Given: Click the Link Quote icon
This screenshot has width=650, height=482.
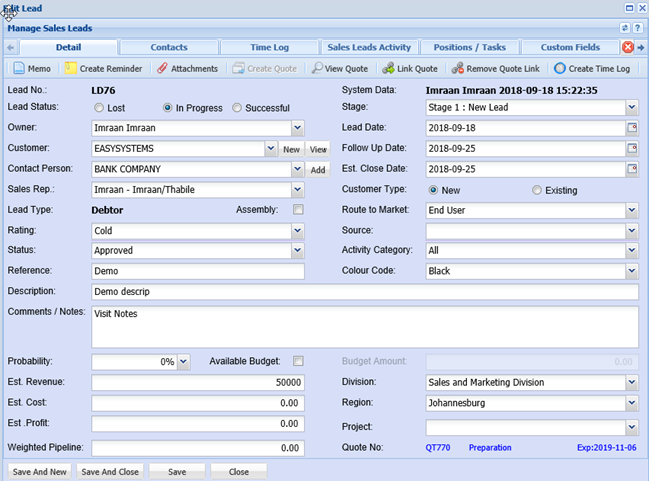Looking at the screenshot, I should point(388,69).
